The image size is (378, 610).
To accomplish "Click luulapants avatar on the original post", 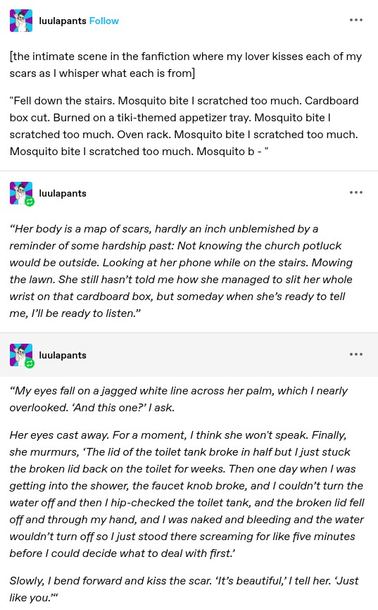I will (x=21, y=21).
